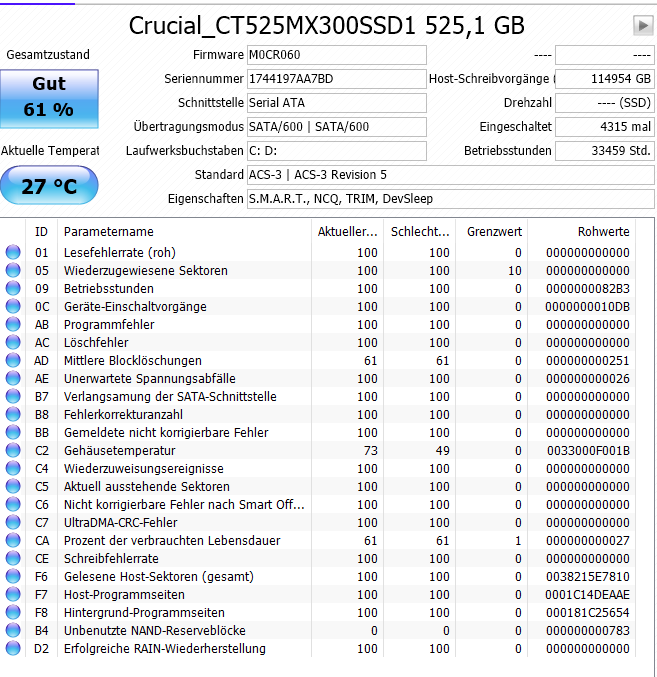Click the empty top-right field above Host-Schreibvorgänge

tap(605, 55)
